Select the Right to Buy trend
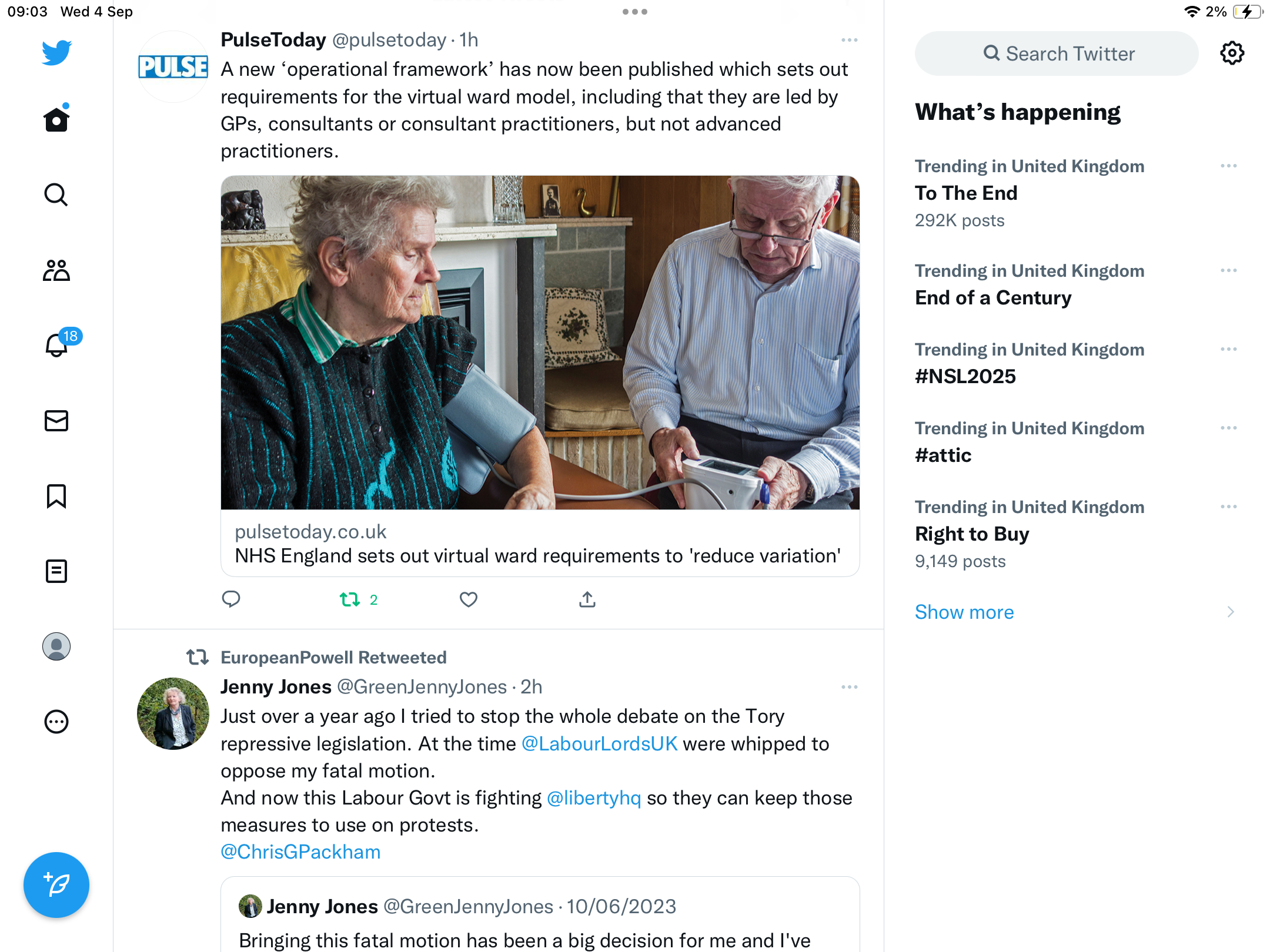Image resolution: width=1270 pixels, height=952 pixels. pos(972,534)
